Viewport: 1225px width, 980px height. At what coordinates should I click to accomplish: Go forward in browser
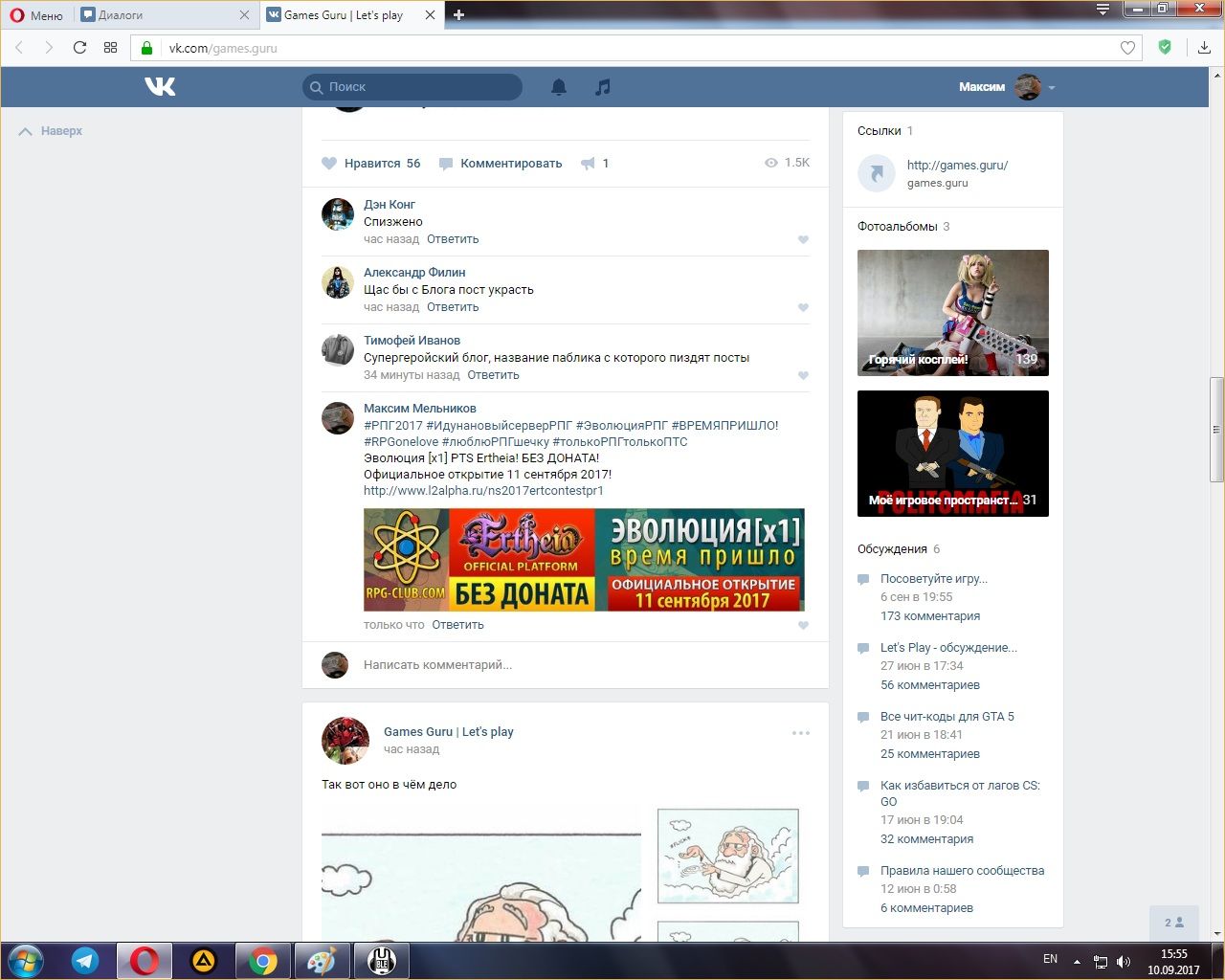49,48
